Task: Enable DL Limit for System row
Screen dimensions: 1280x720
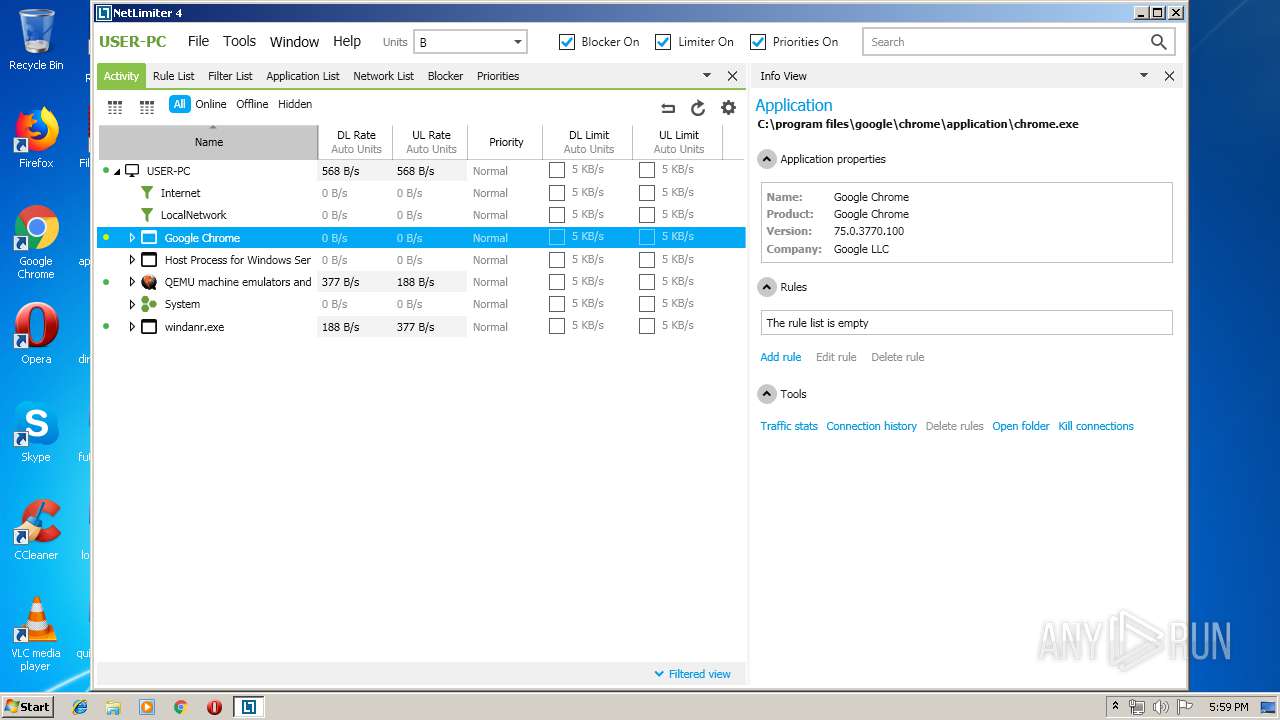Action: [557, 304]
